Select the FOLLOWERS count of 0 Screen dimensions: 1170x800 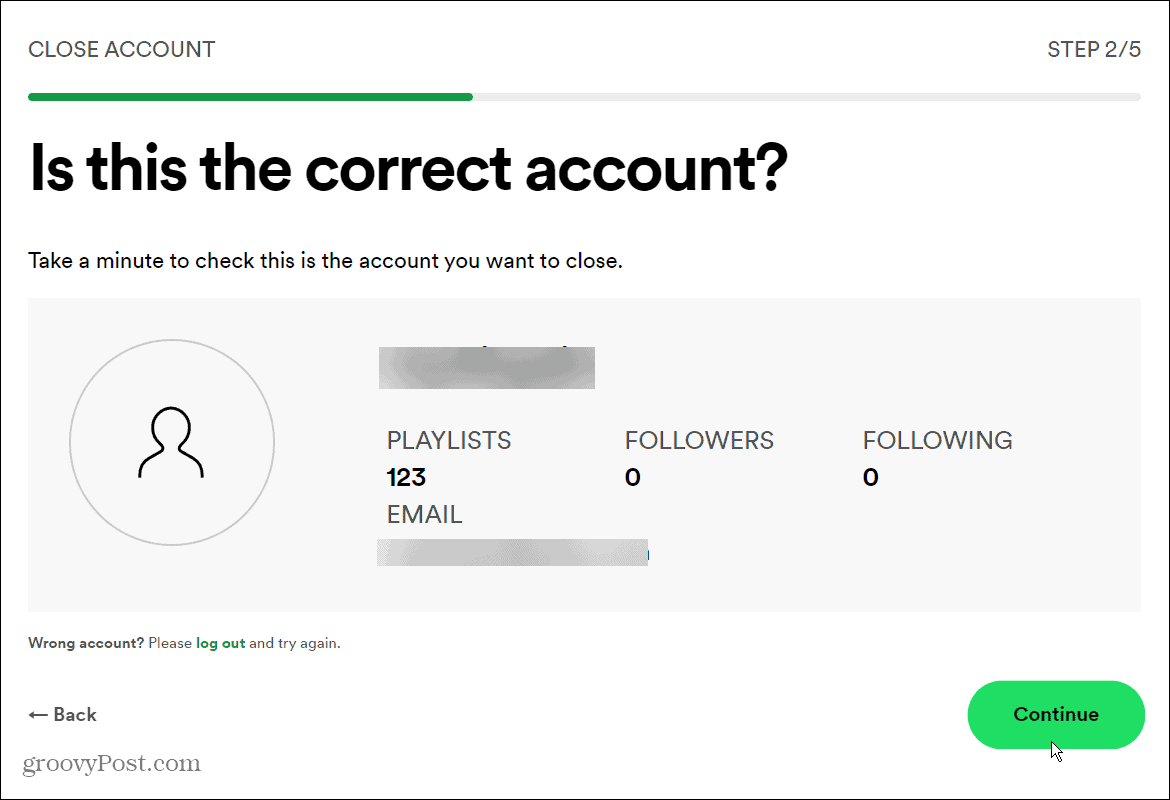[x=632, y=477]
